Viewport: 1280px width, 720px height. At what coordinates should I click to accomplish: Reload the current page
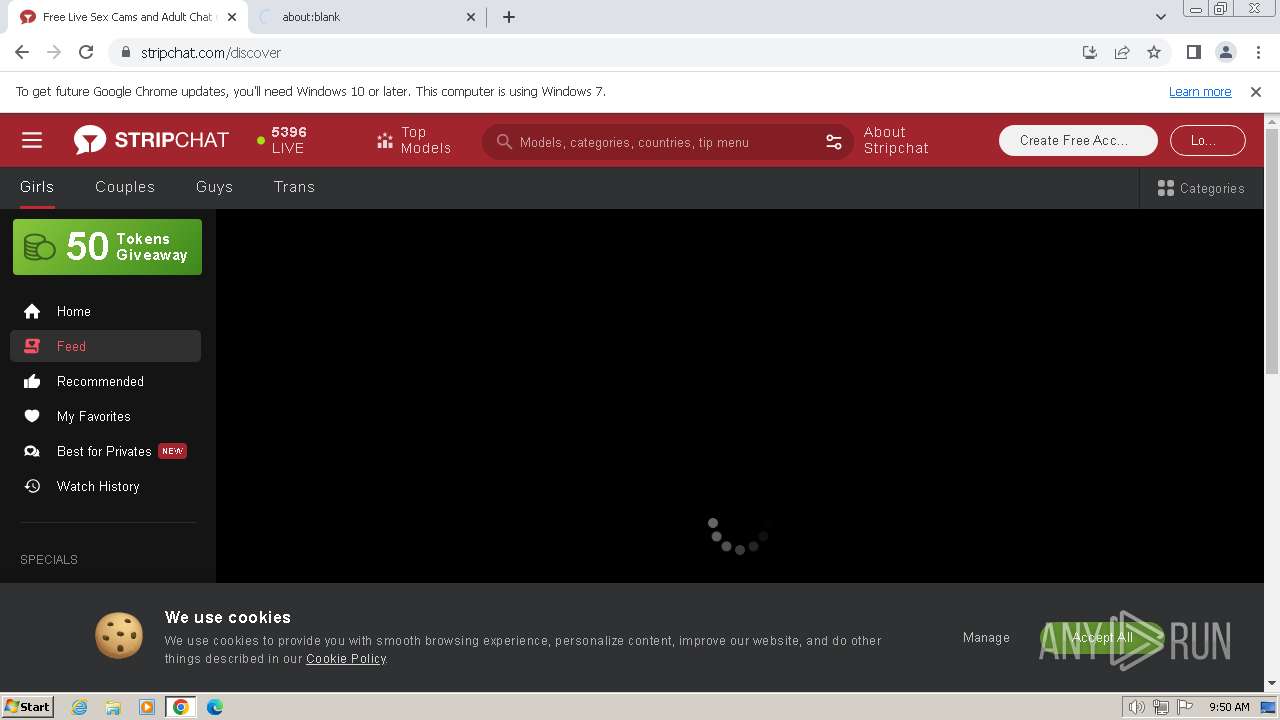pos(86,52)
